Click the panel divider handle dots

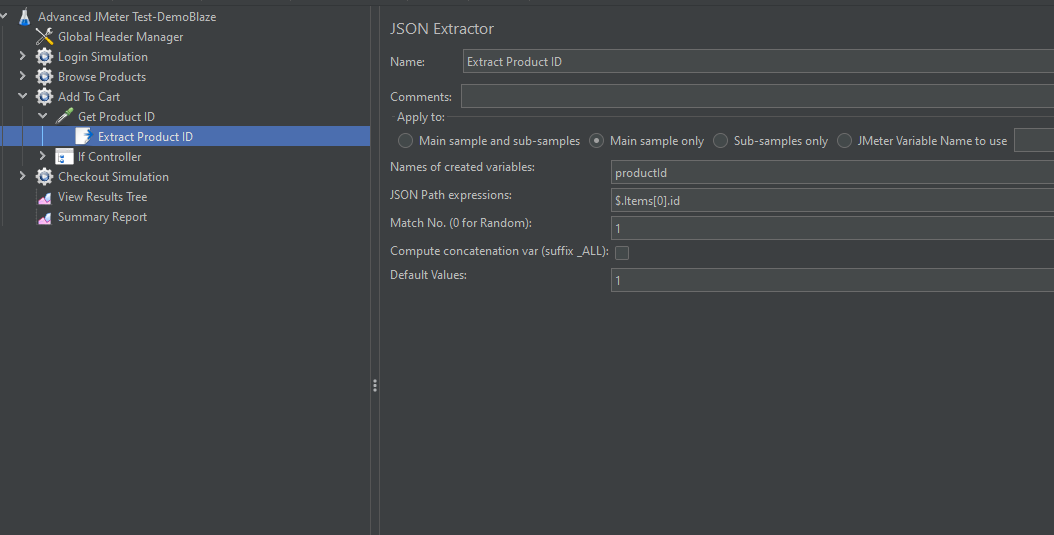coord(374,385)
